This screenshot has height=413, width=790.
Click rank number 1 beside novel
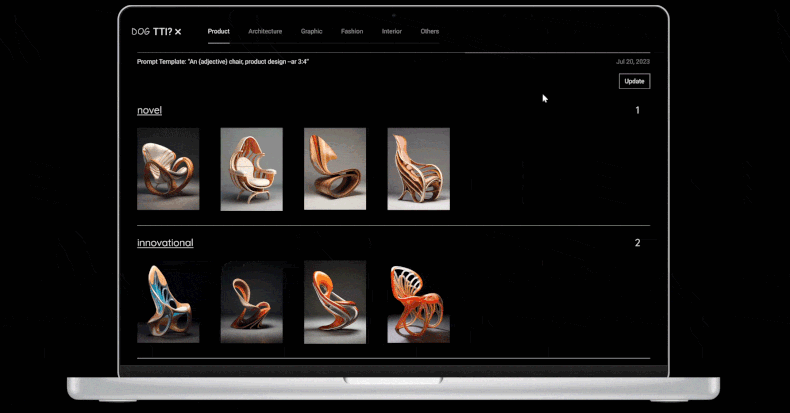(x=637, y=110)
